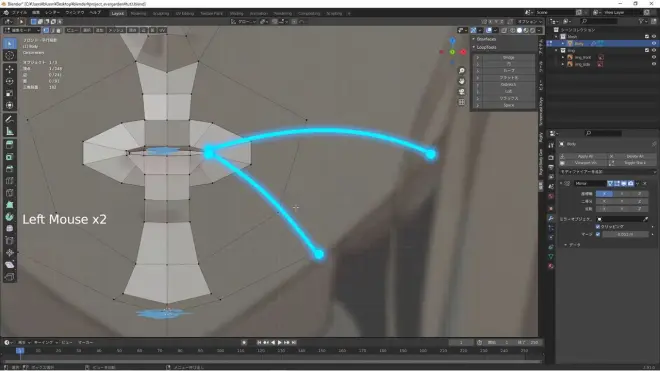Viewport: 660px width, 371px height.
Task: Activate the Cursor tool in left toolbar
Action: coord(10,55)
